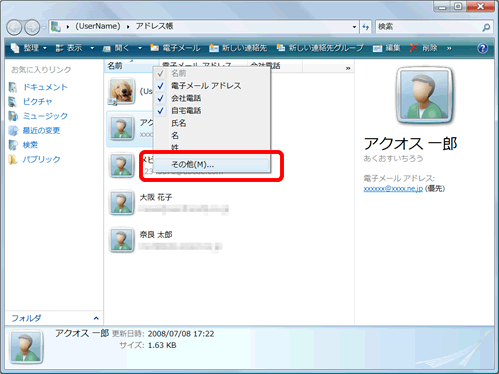The image size is (499, 374).
Task: Open 検索 favorite link in sidebar
Action: tap(30, 145)
